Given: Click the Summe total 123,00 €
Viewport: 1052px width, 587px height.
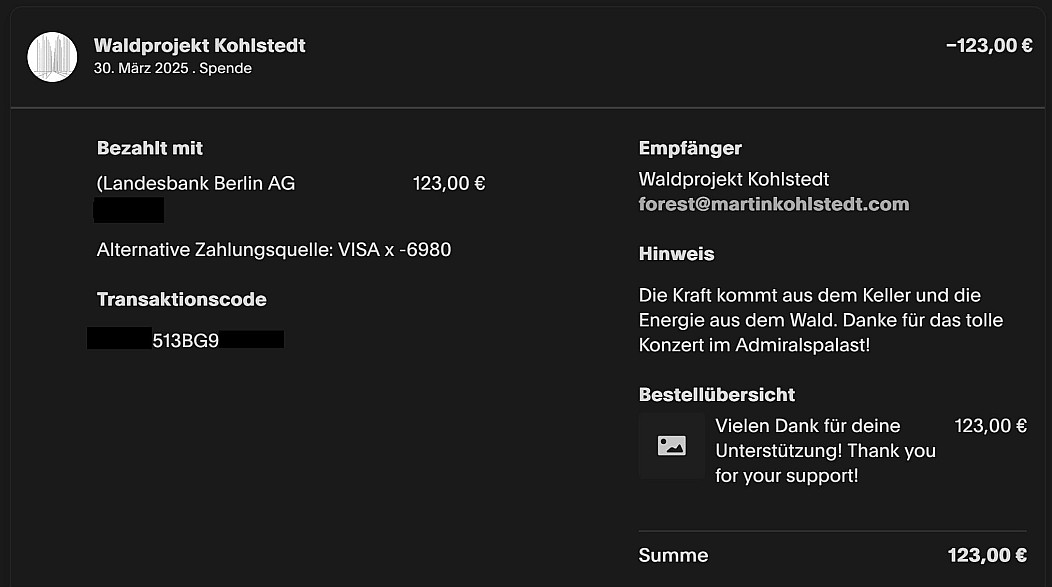Looking at the screenshot, I should pos(986,555).
